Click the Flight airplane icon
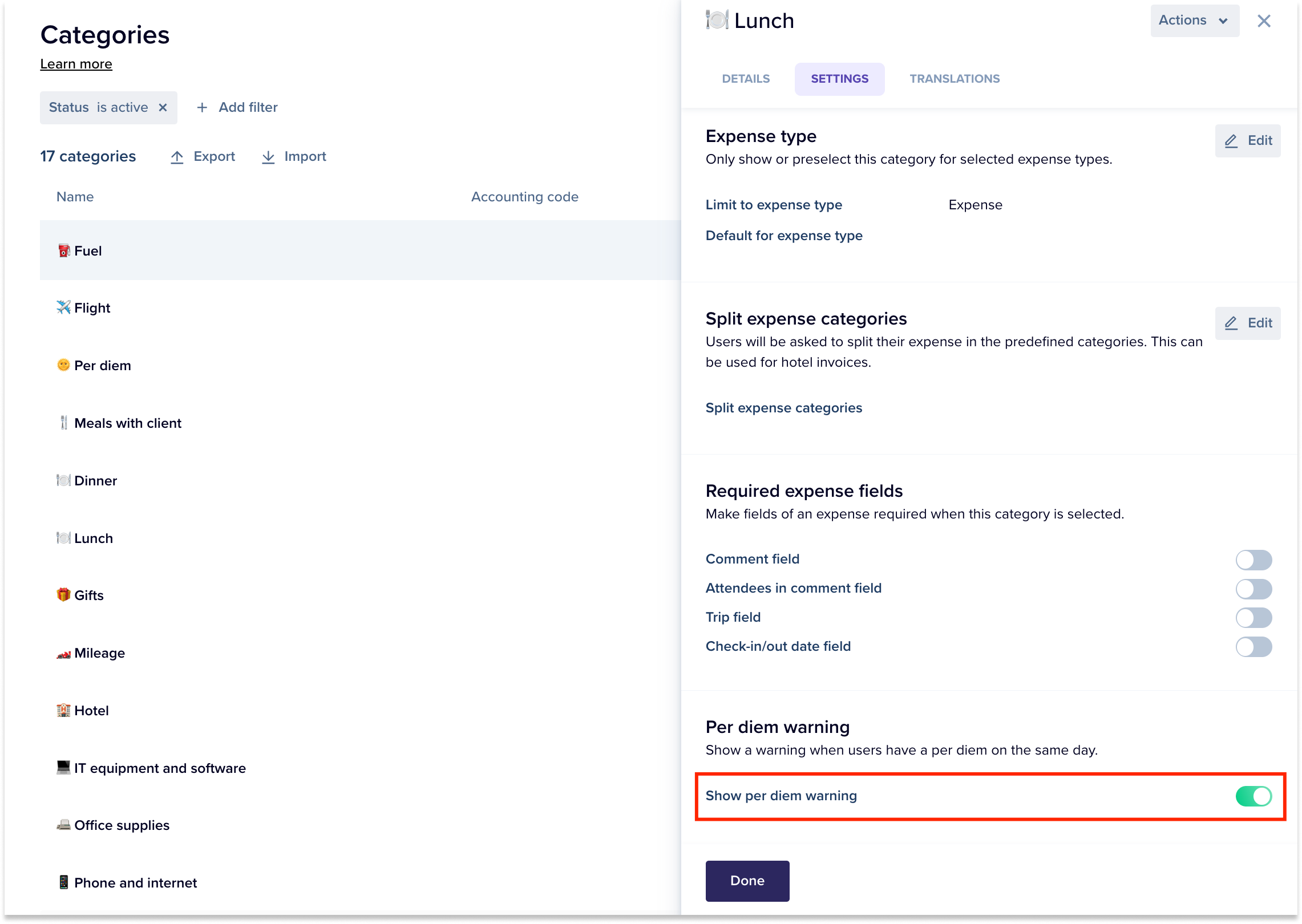 coord(64,307)
